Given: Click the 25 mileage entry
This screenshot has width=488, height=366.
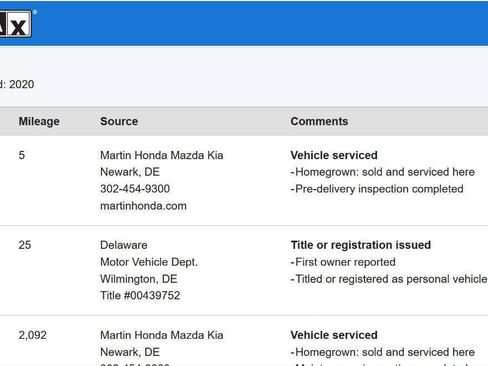Looking at the screenshot, I should [25, 245].
